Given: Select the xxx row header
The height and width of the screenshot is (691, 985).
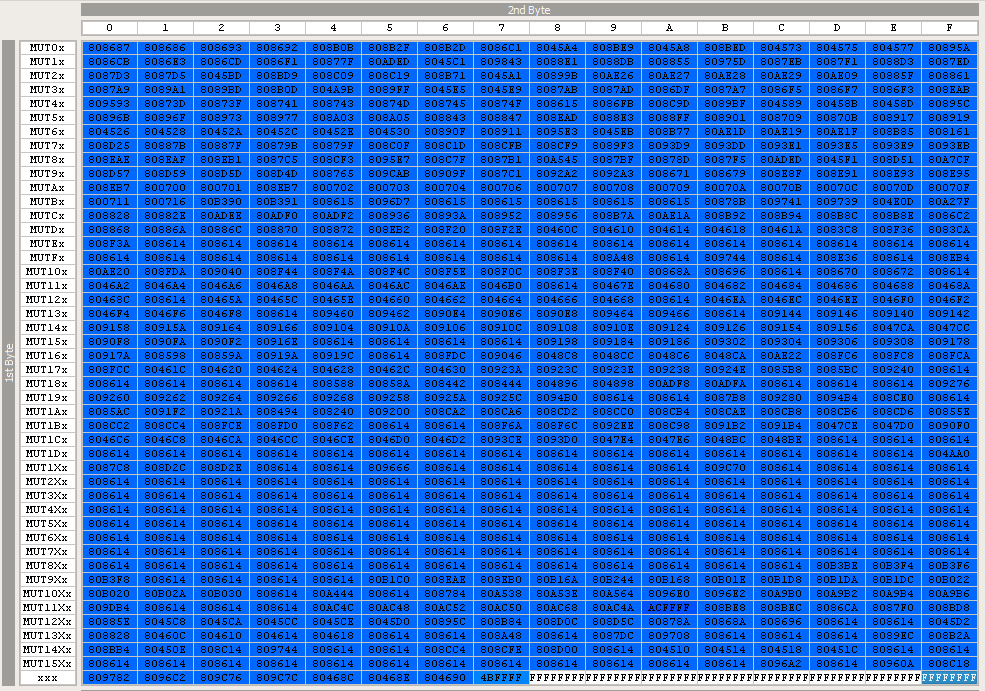Looking at the screenshot, I should 47,677.
